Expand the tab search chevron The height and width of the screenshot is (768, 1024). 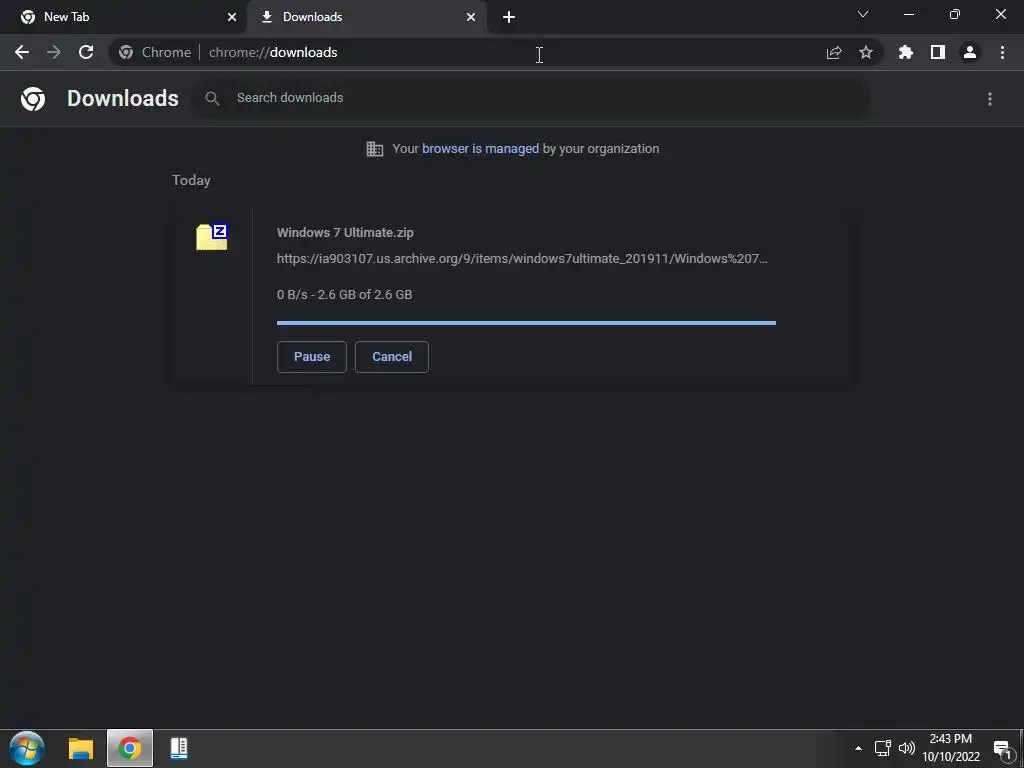click(863, 14)
